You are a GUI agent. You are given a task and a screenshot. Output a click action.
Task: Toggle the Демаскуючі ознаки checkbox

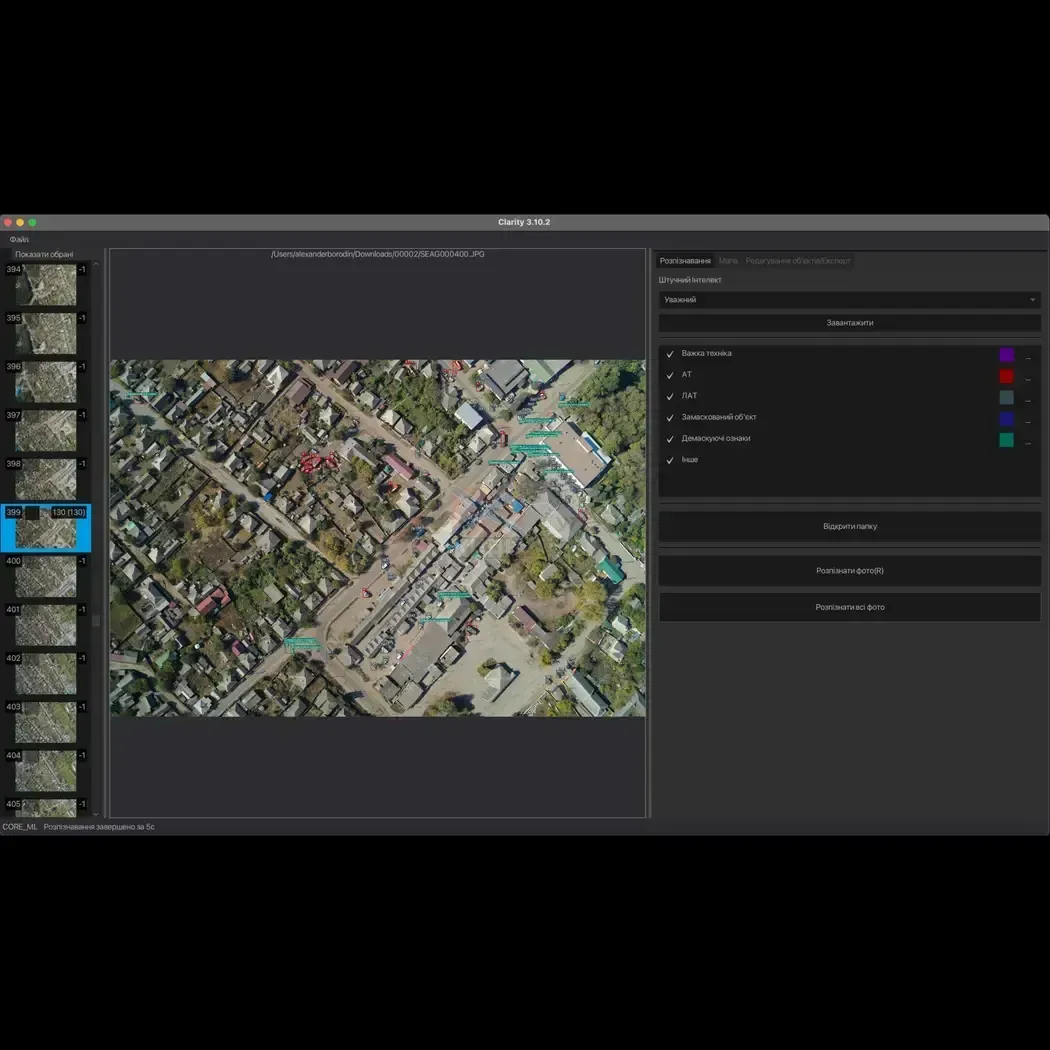coord(670,439)
